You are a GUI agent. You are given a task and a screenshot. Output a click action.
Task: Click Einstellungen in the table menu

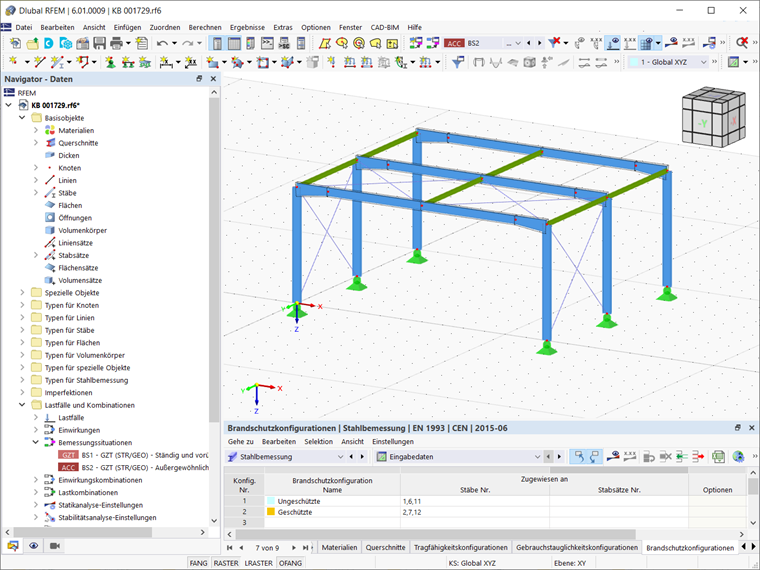click(x=393, y=442)
